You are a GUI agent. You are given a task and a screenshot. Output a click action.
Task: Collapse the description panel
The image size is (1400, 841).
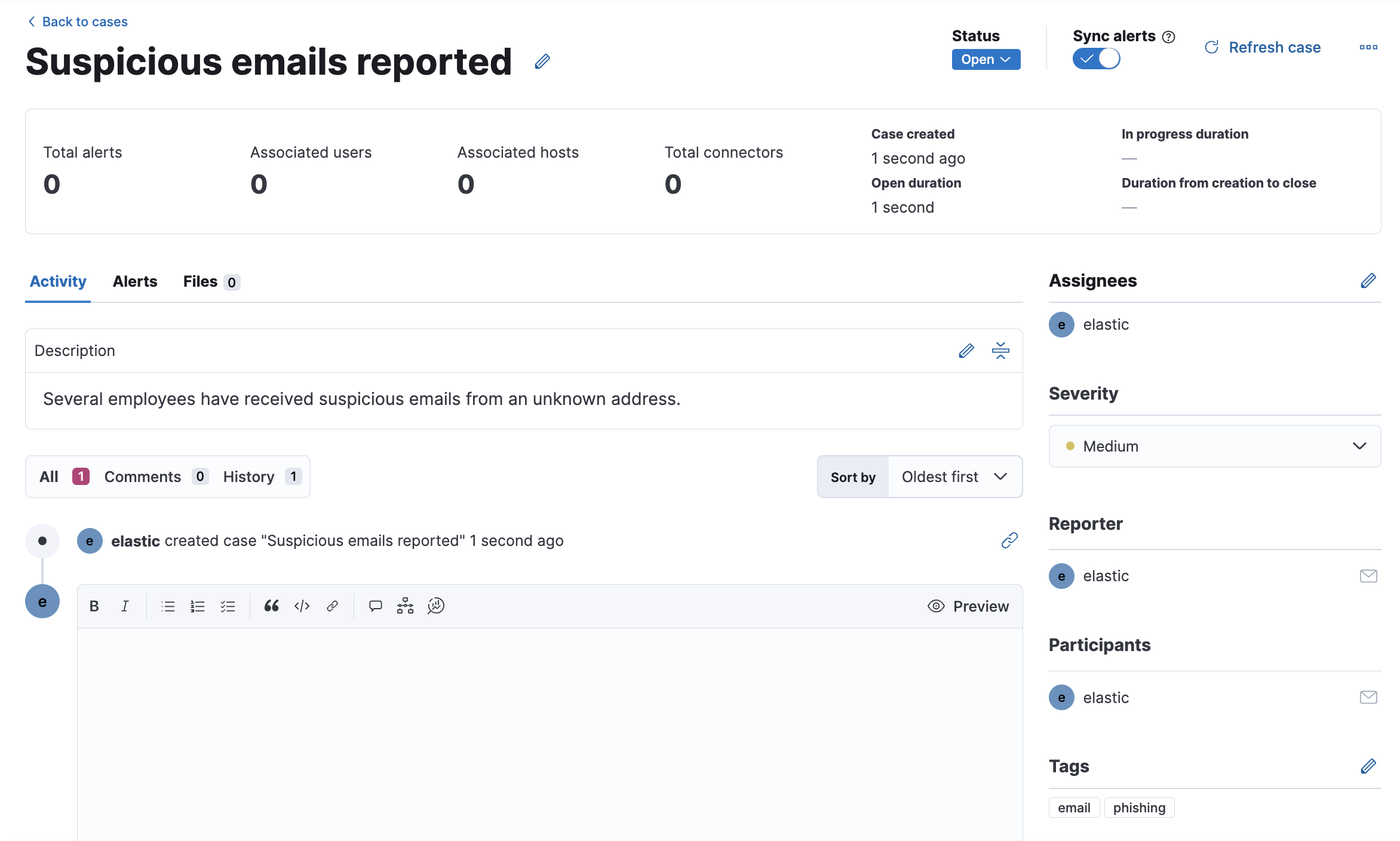[x=1000, y=351]
